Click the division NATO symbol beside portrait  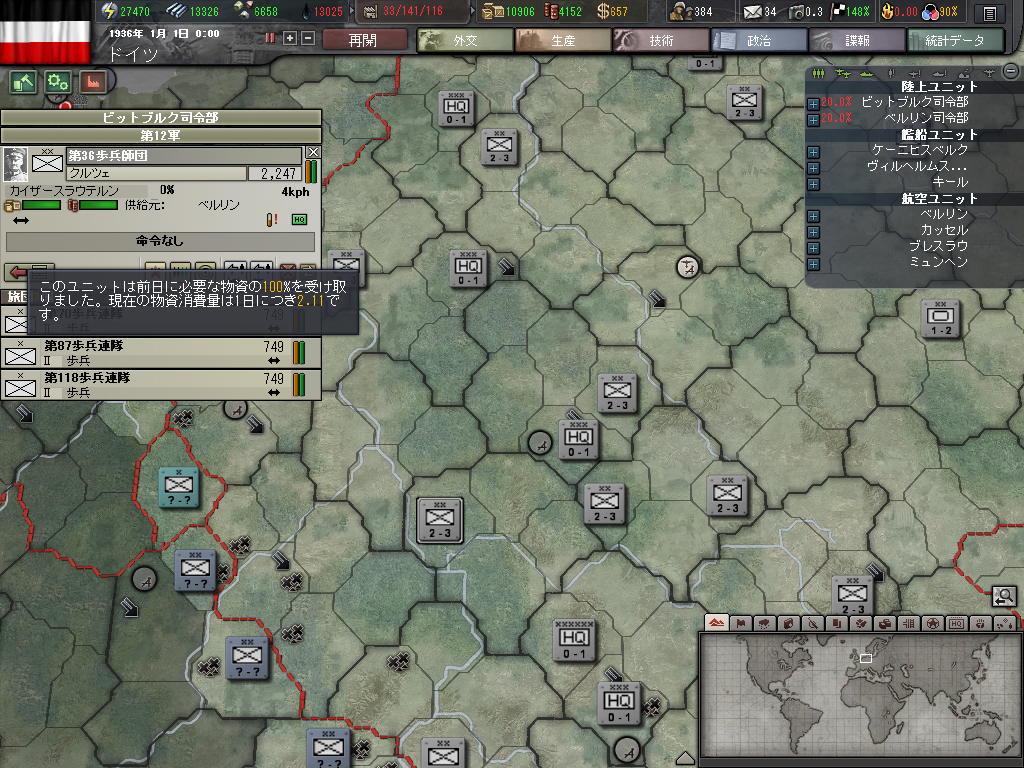point(48,161)
